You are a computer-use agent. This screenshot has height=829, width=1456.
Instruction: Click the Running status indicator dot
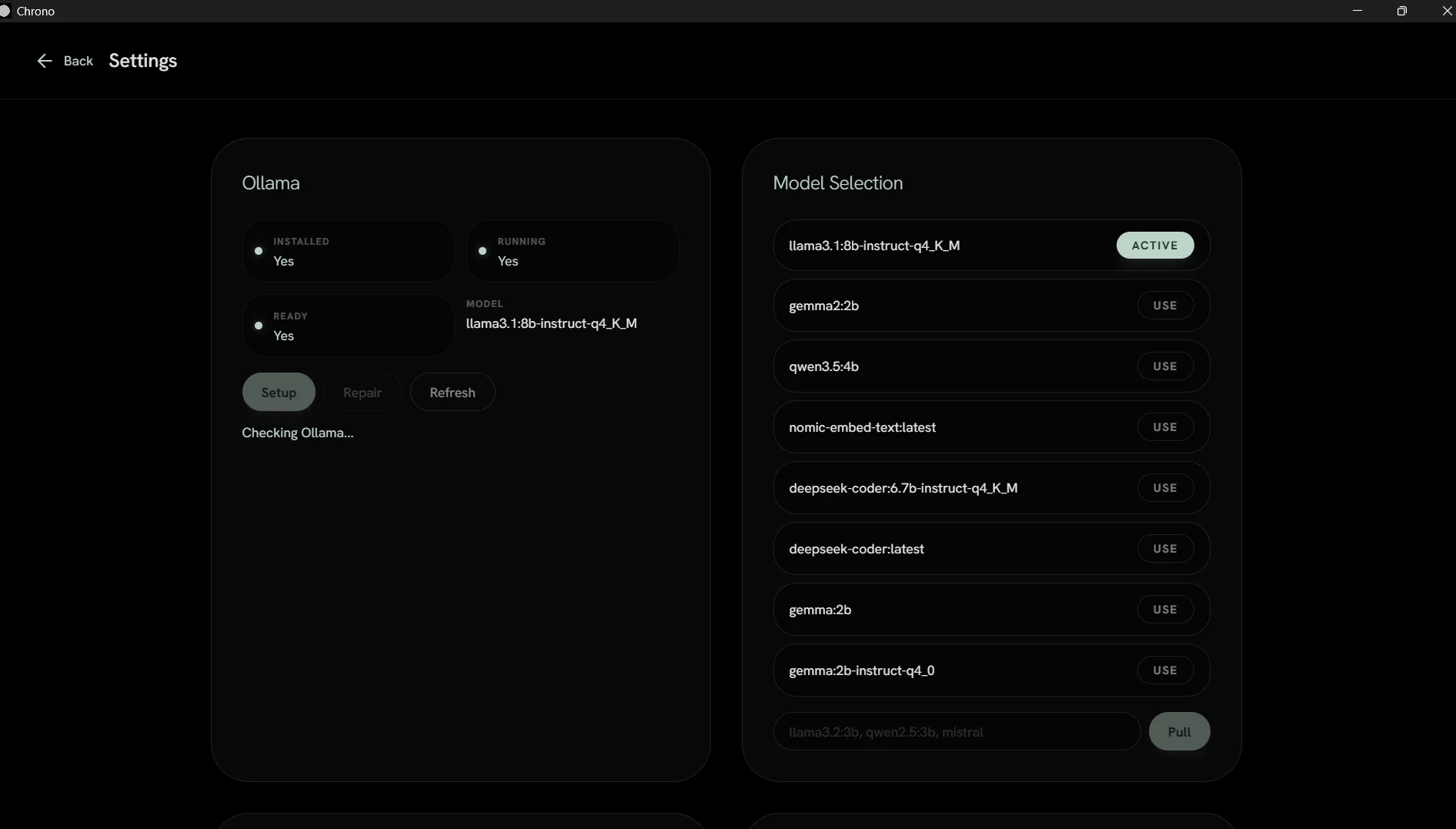[x=483, y=251]
